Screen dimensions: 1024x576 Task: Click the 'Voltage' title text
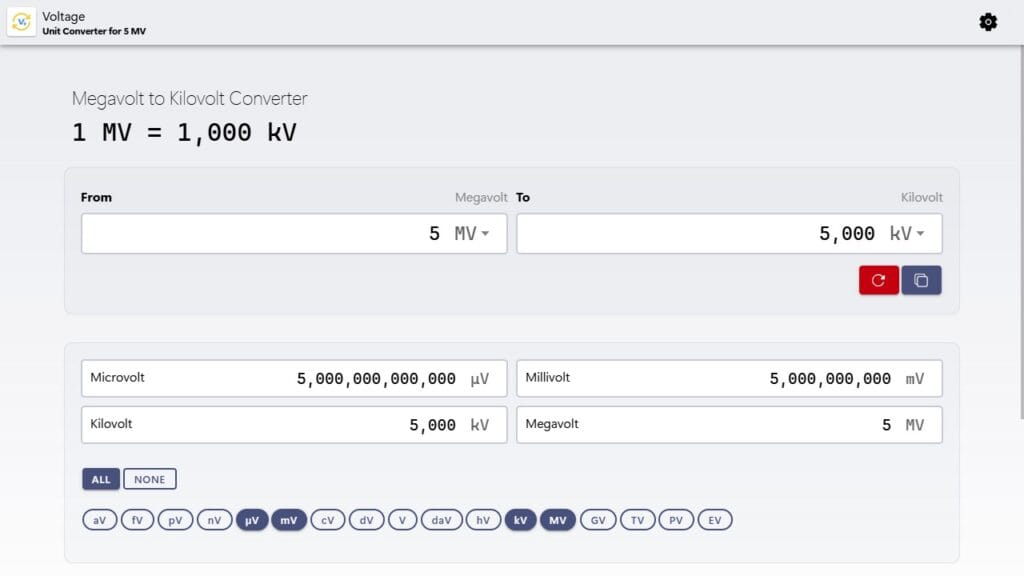(63, 16)
